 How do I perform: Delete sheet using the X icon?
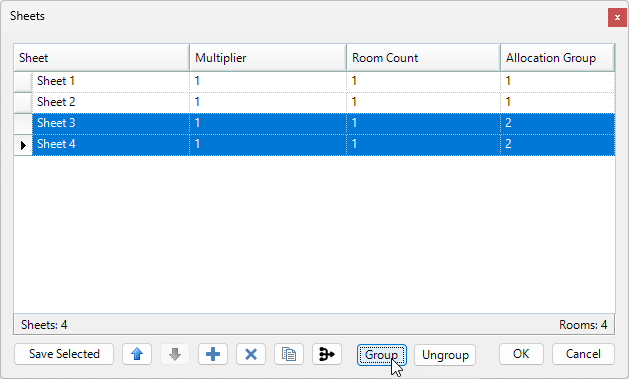tap(251, 354)
